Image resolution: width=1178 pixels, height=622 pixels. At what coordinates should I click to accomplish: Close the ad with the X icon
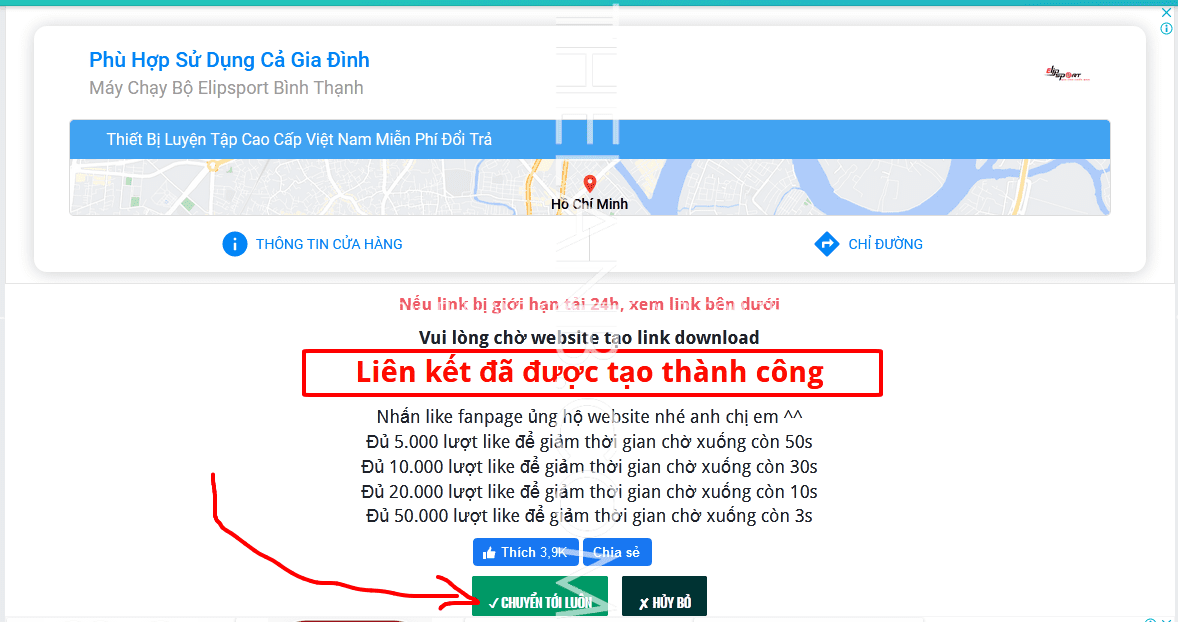1166,13
